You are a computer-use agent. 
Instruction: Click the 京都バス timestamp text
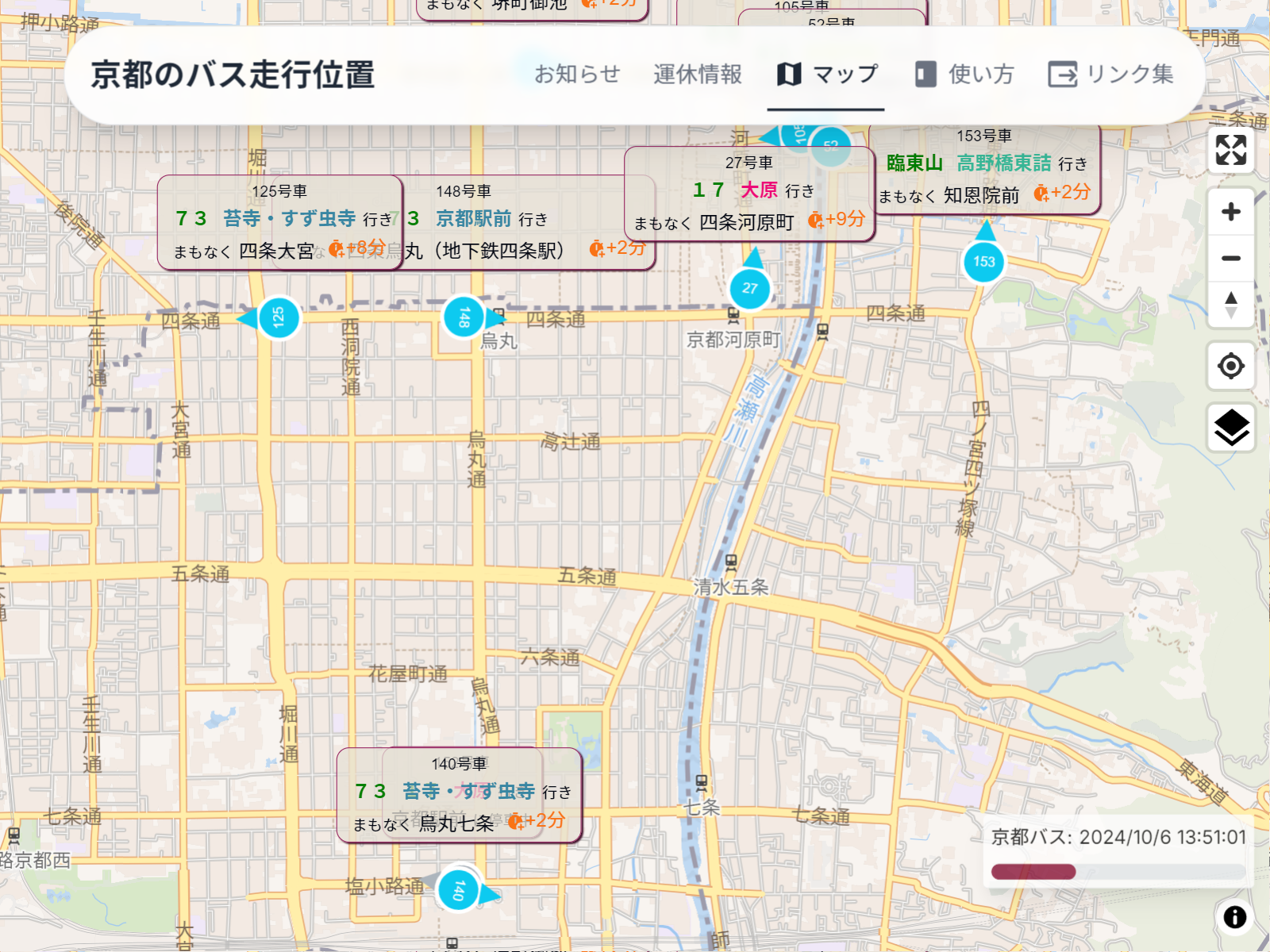pos(1118,837)
